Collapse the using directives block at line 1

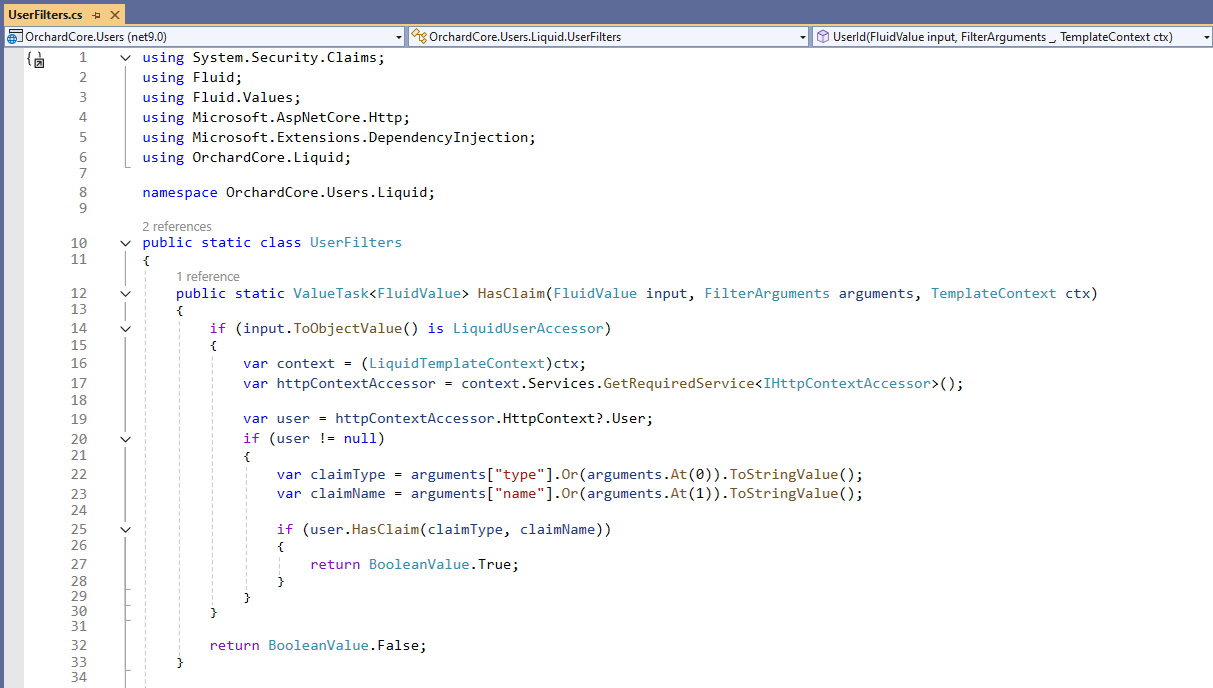click(125, 58)
